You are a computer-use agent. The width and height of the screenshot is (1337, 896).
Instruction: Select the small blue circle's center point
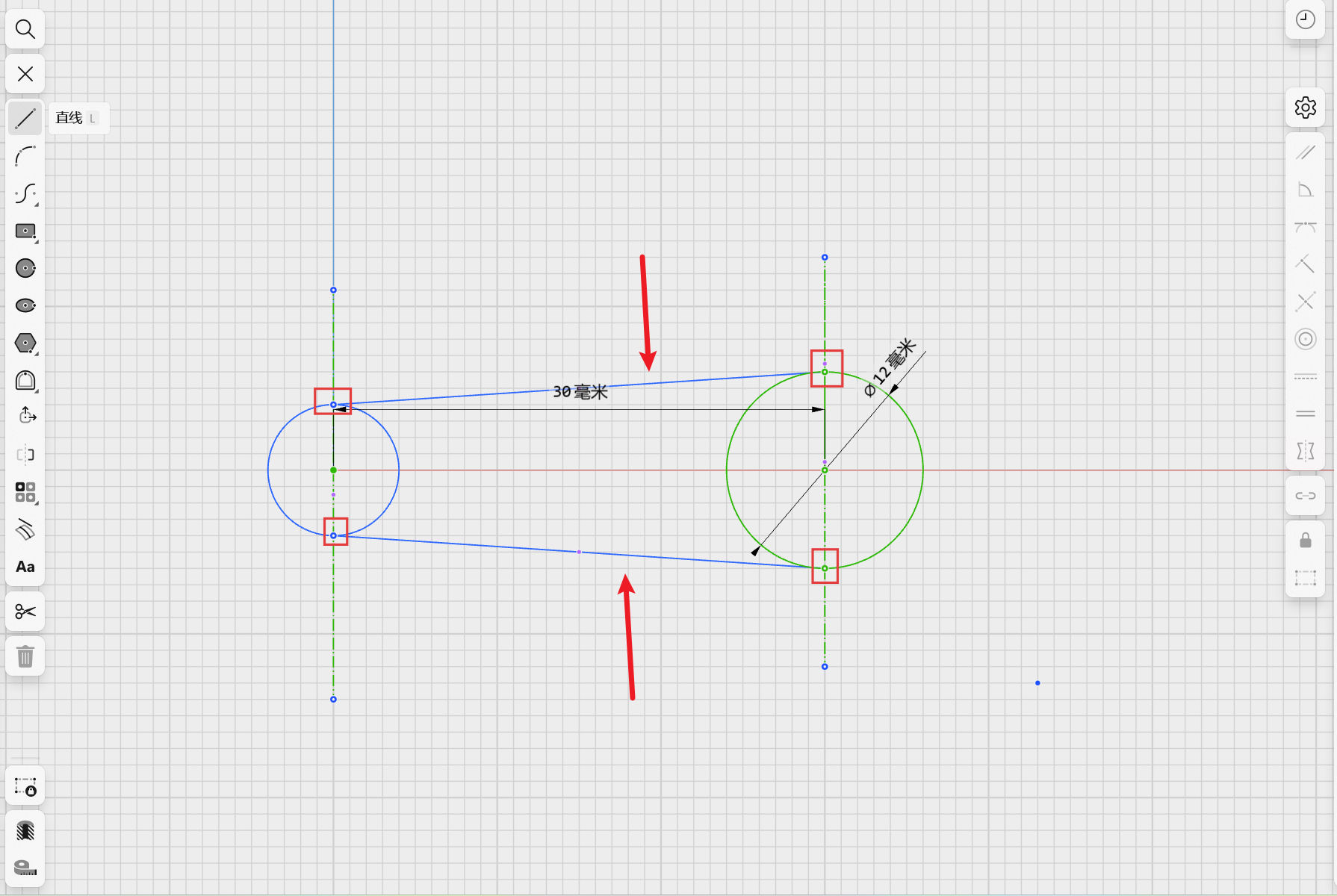click(x=333, y=470)
